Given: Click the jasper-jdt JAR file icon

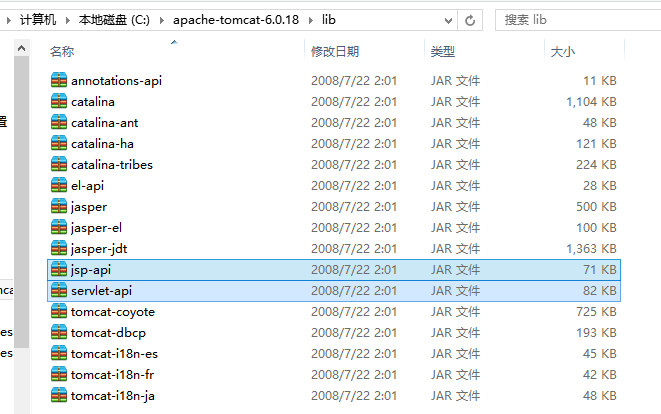Looking at the screenshot, I should click(x=59, y=248).
